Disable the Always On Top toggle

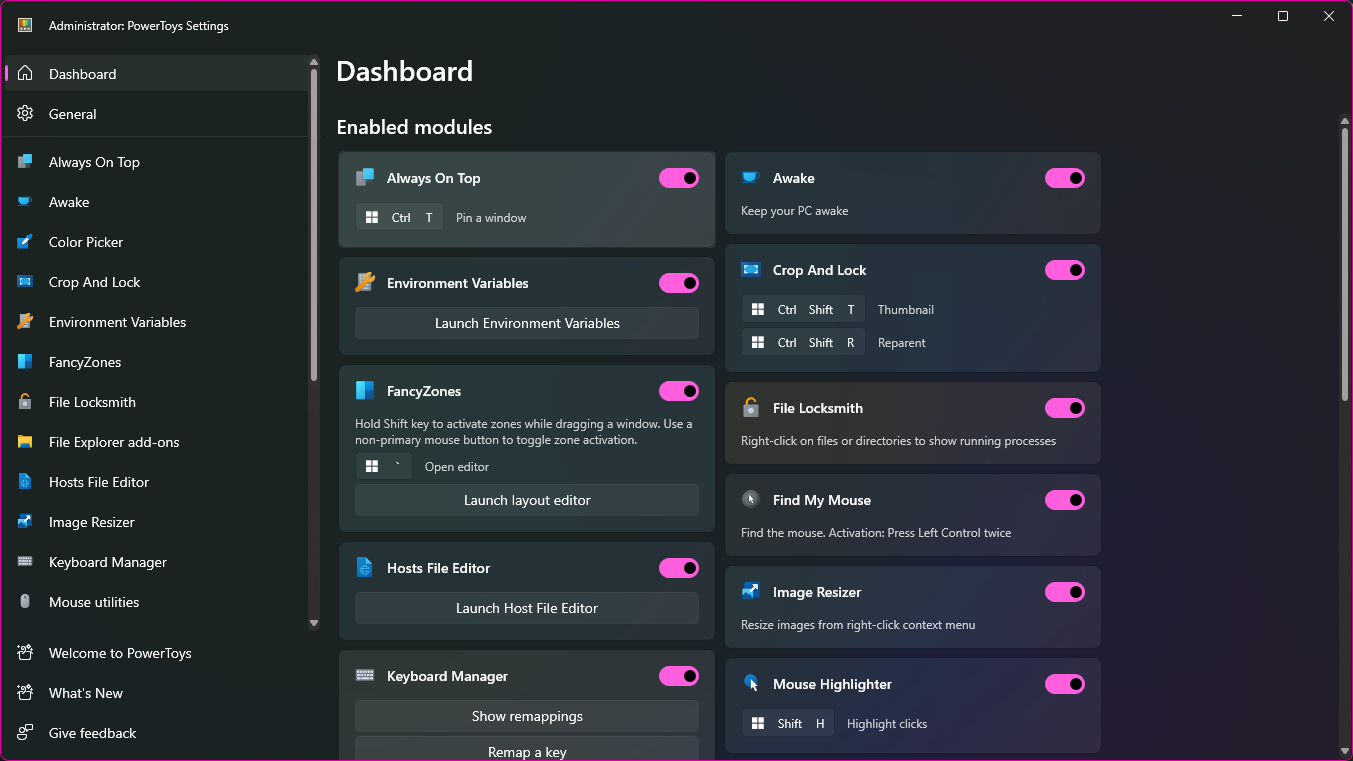(x=679, y=178)
